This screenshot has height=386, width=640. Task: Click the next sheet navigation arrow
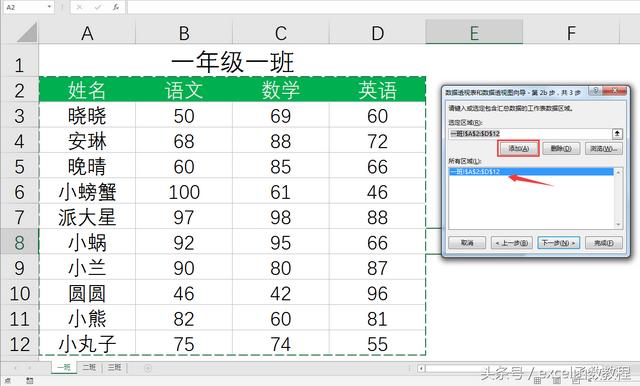click(x=29, y=368)
